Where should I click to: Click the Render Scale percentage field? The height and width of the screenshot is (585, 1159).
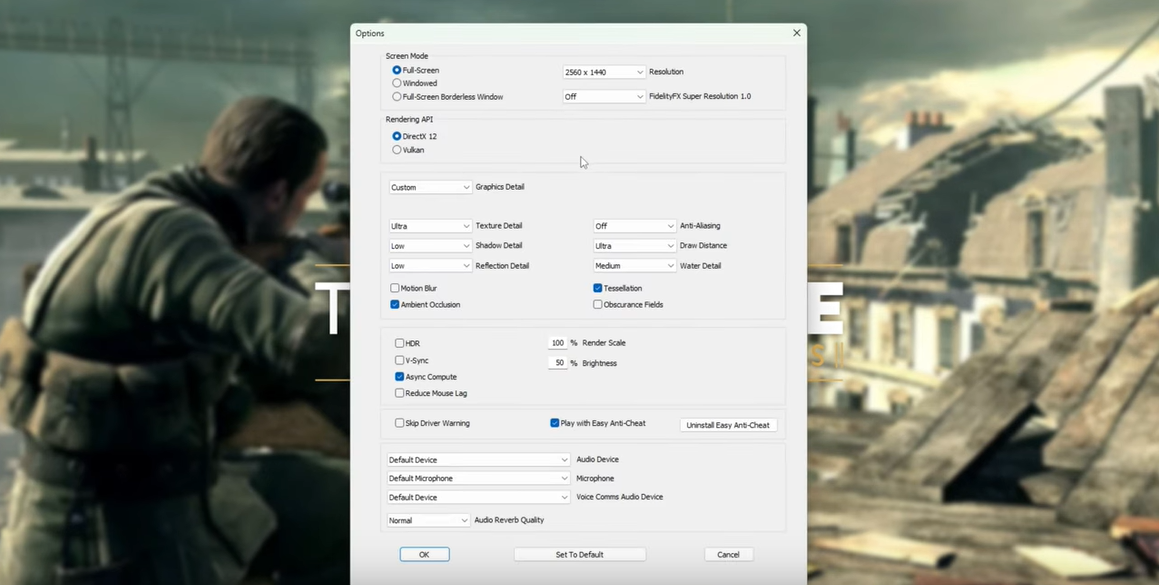pos(557,343)
